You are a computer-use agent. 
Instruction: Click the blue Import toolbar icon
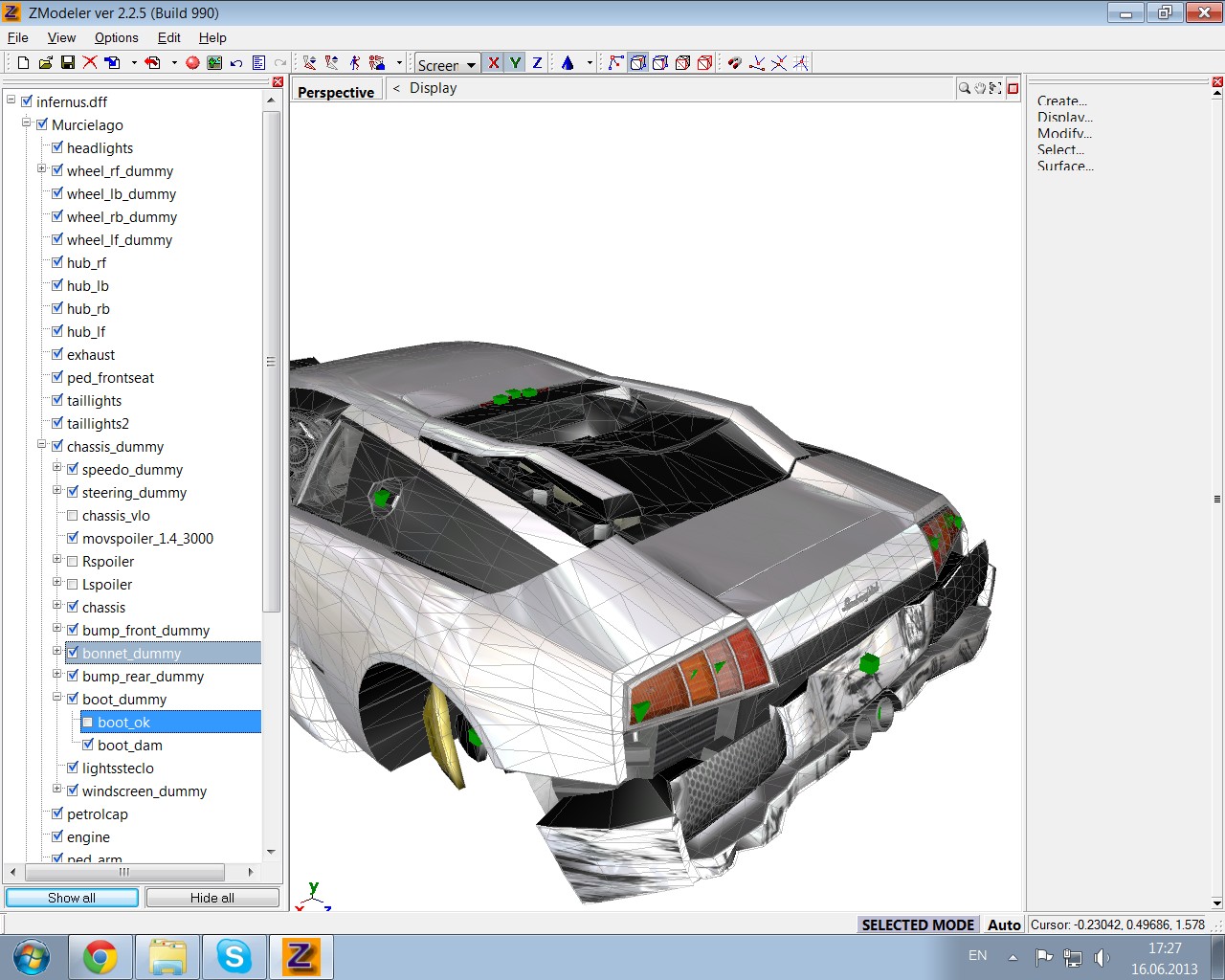tap(112, 62)
